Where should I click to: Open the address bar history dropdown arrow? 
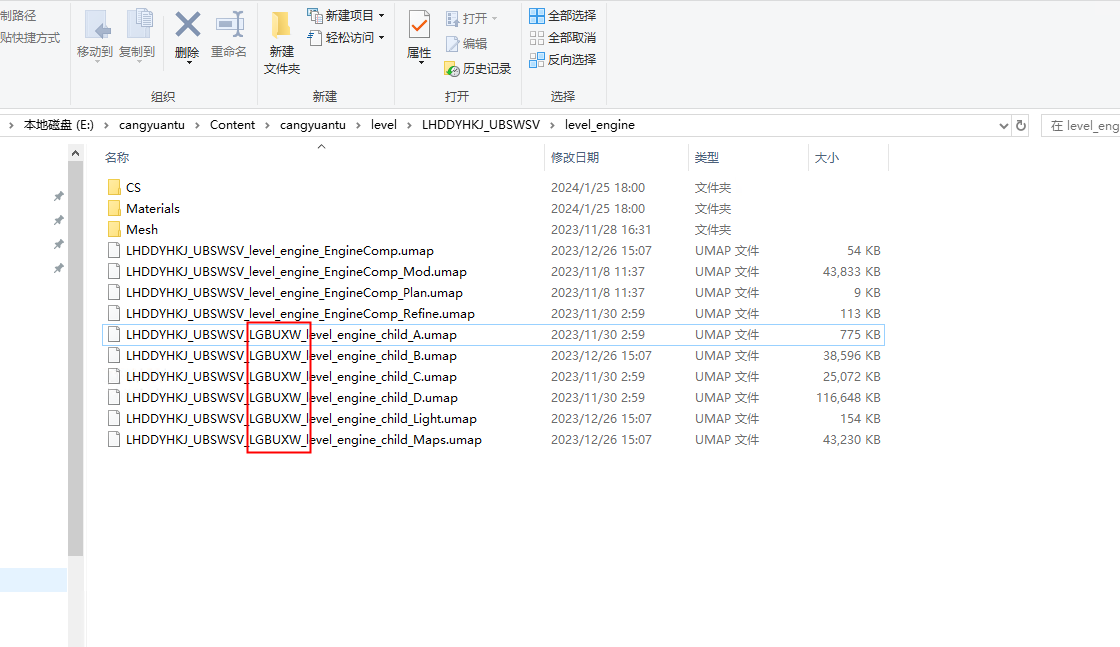[1004, 126]
